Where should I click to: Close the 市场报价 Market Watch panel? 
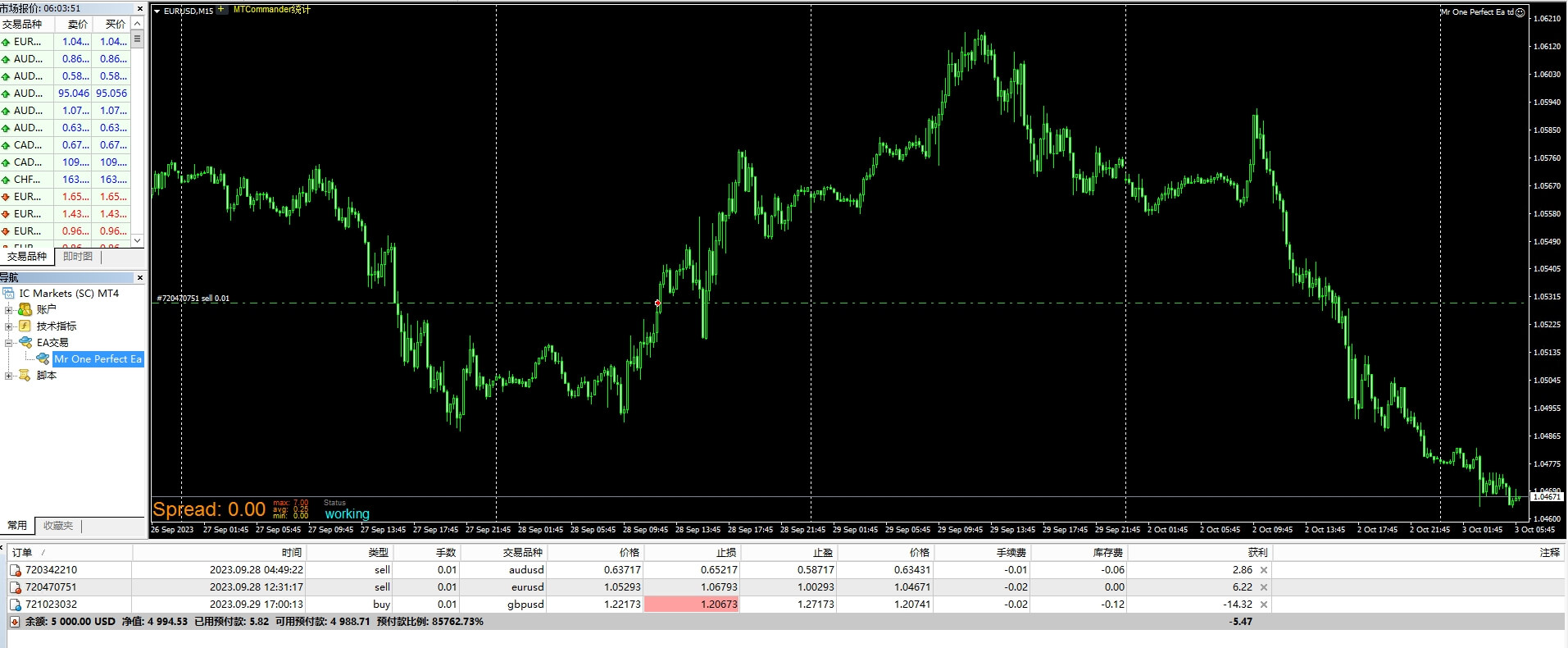139,8
